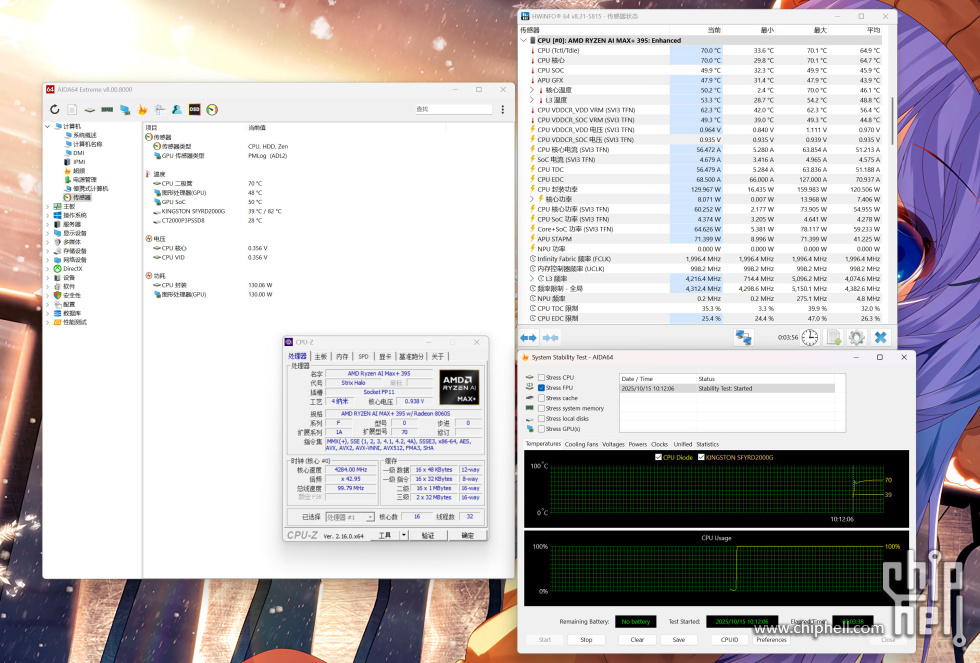Open the 内存 tab in CPU-Z
This screenshot has width=980, height=663.
342,356
